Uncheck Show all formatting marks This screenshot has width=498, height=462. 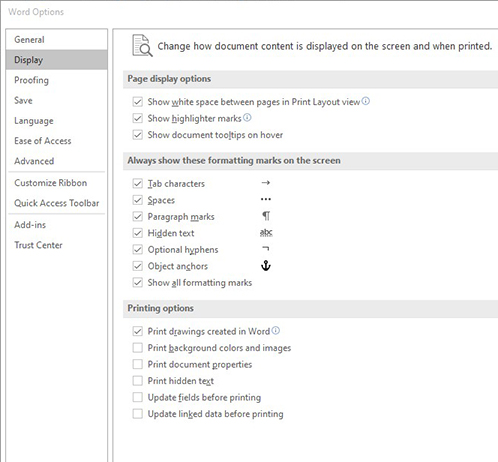[138, 283]
